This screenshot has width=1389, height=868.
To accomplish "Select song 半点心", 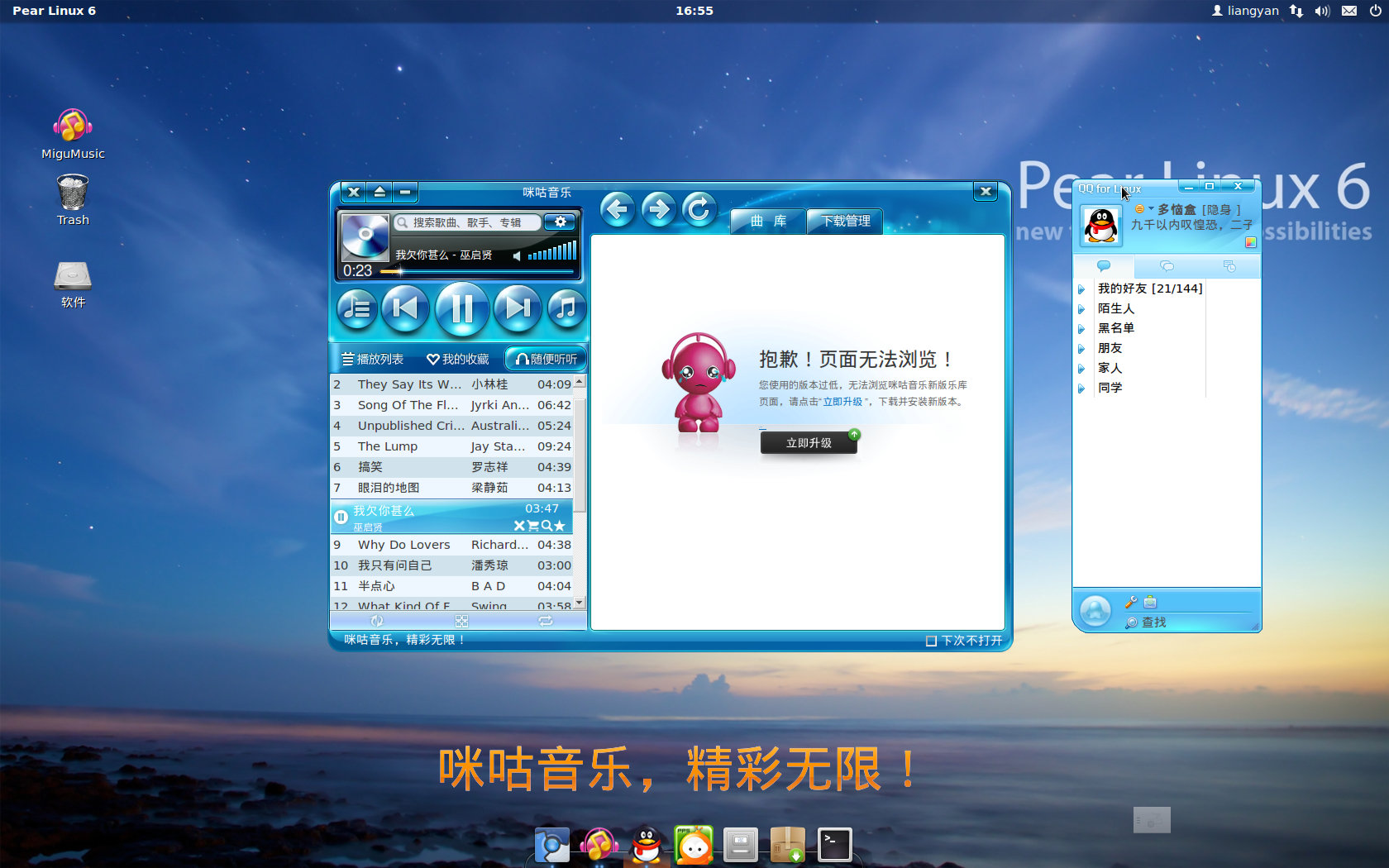I will click(451, 586).
